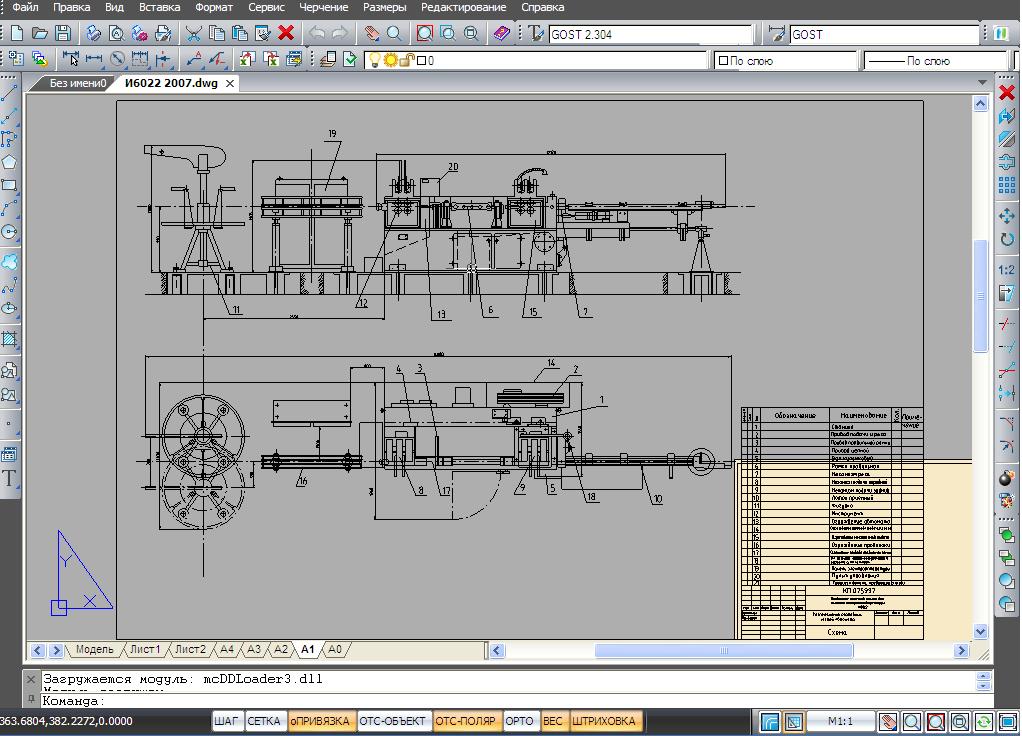The height and width of the screenshot is (736, 1022).
Task: Click the Print icon in the toolbar
Action: 93,33
